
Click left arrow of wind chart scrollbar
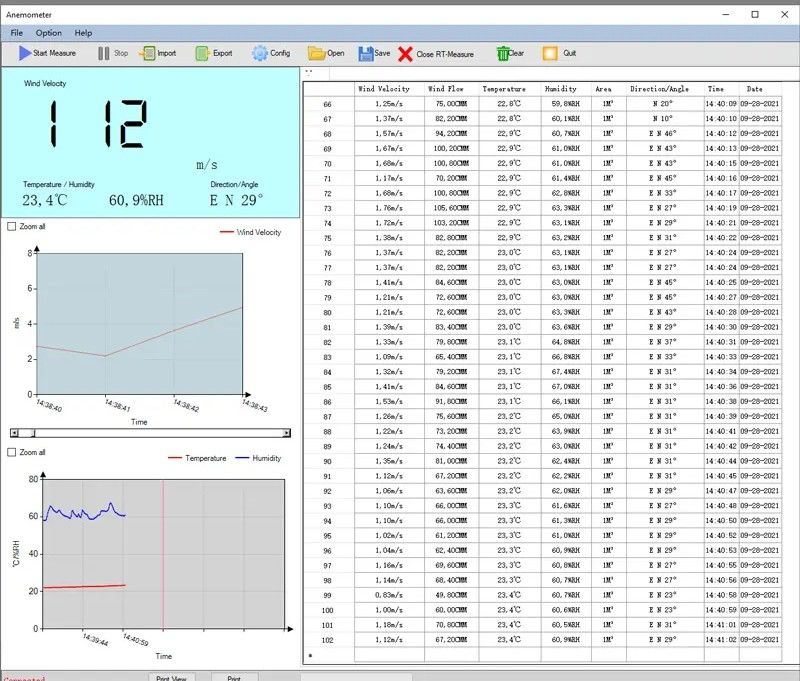(x=14, y=433)
